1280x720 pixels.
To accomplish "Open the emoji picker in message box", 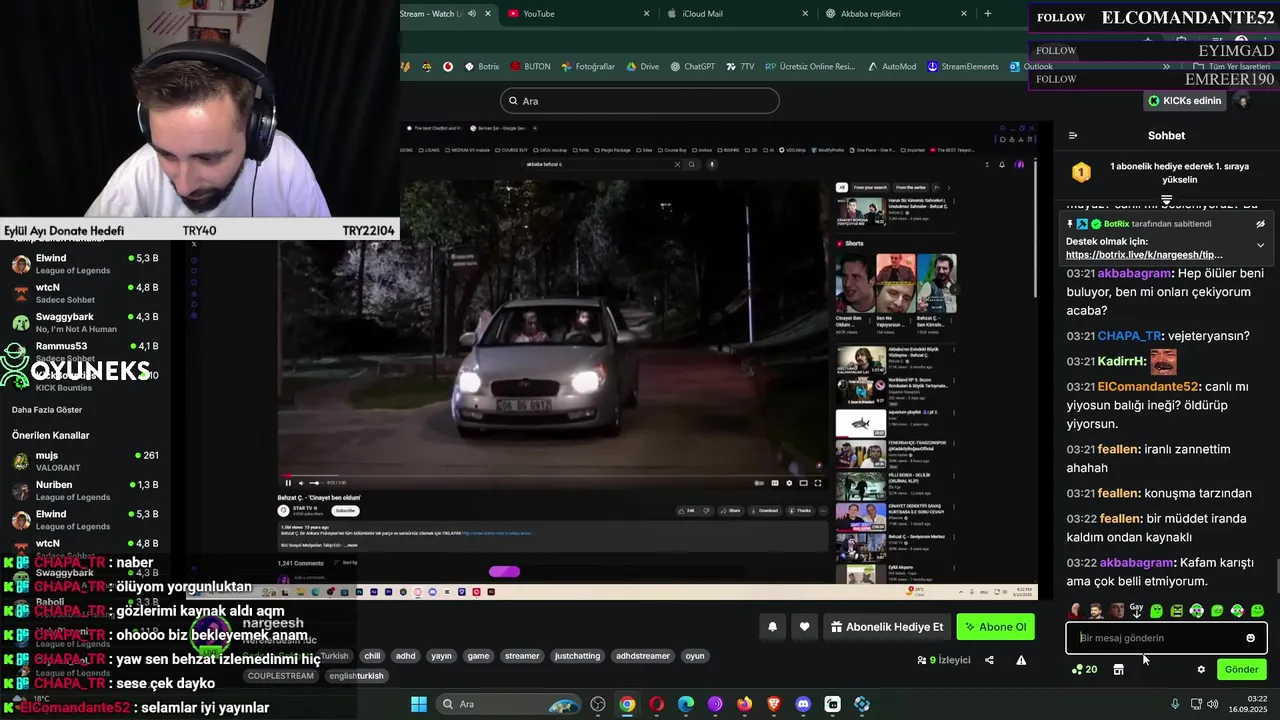I will click(1250, 638).
